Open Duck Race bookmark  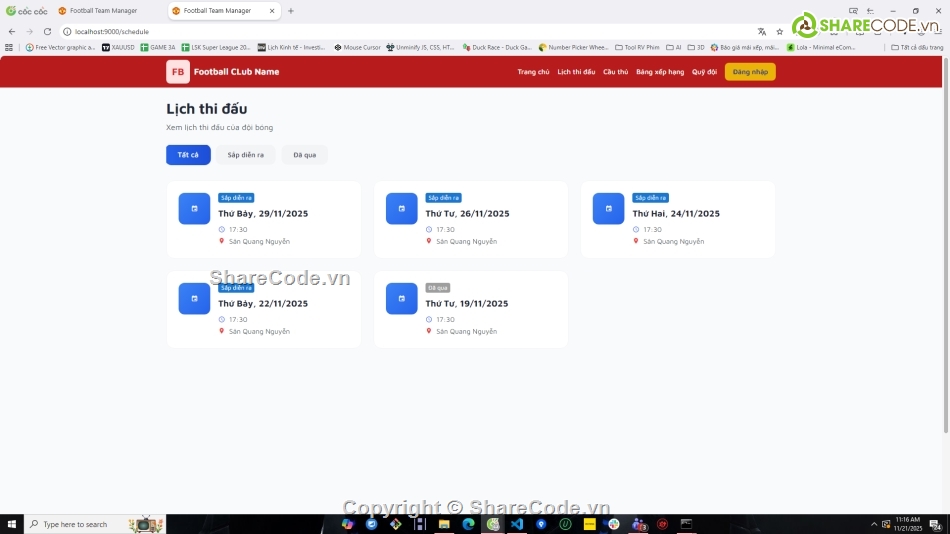coord(497,47)
